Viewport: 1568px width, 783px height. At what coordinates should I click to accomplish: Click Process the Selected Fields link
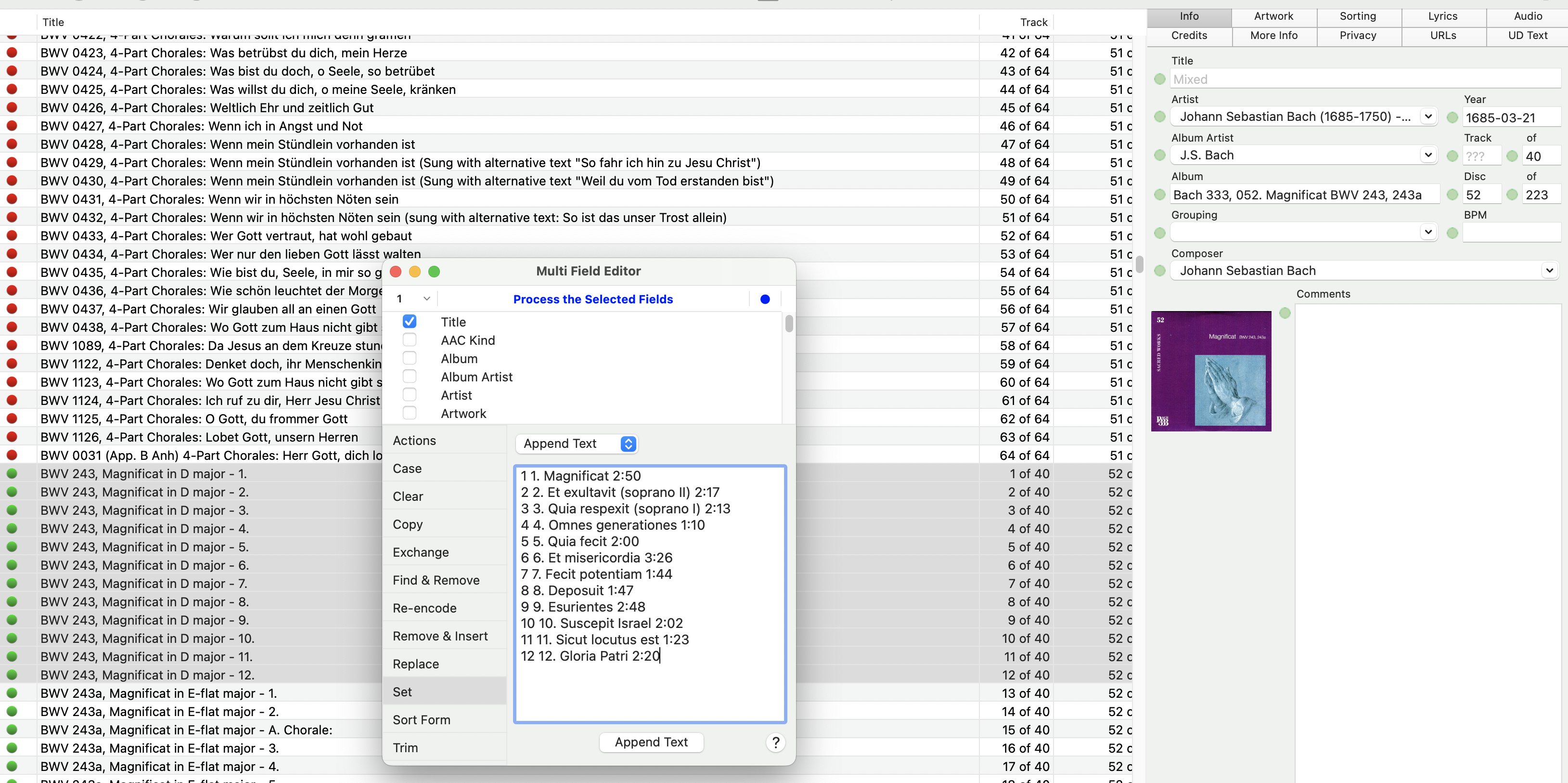coord(593,299)
